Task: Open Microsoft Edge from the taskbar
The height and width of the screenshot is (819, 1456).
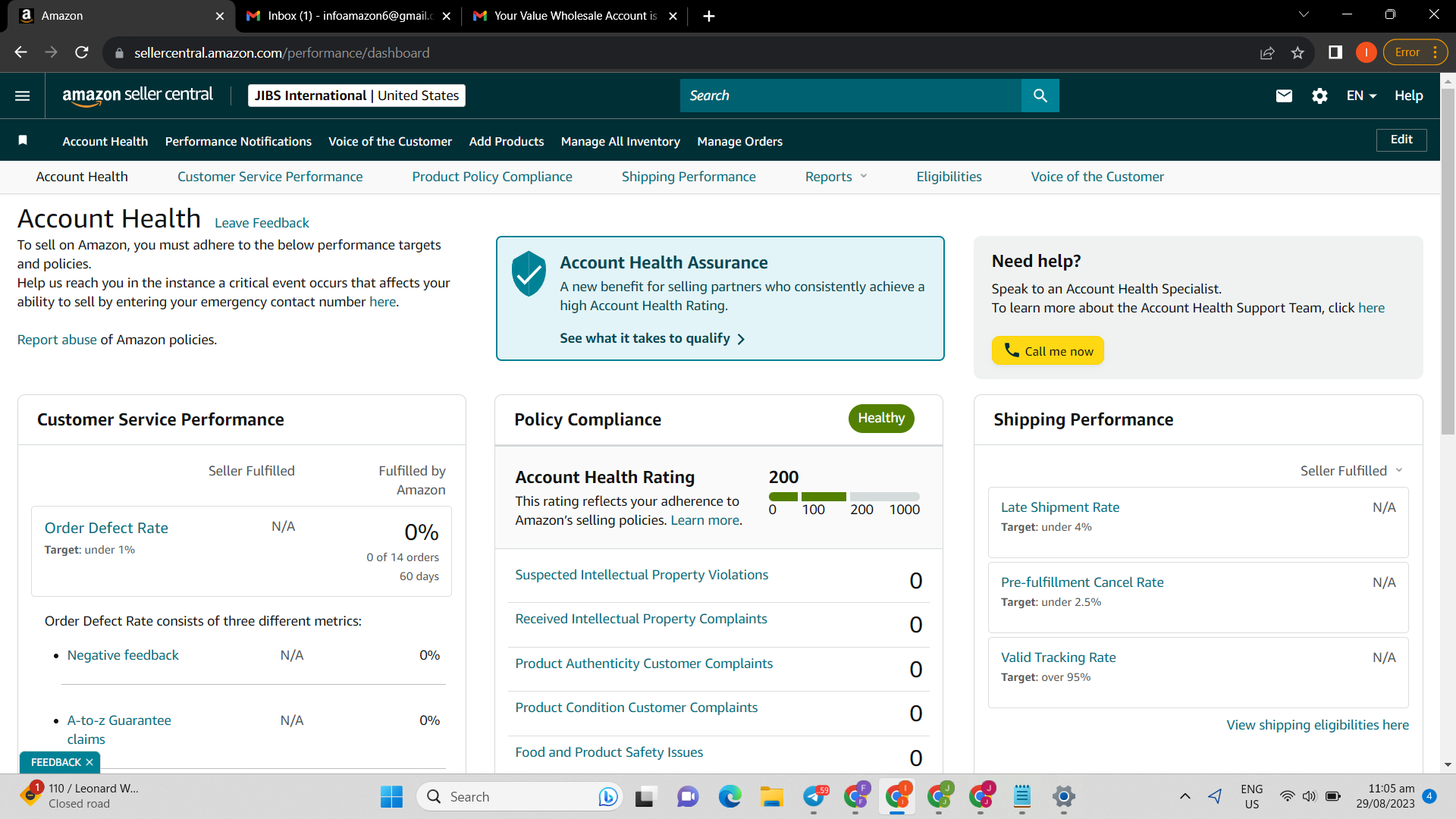Action: (730, 796)
